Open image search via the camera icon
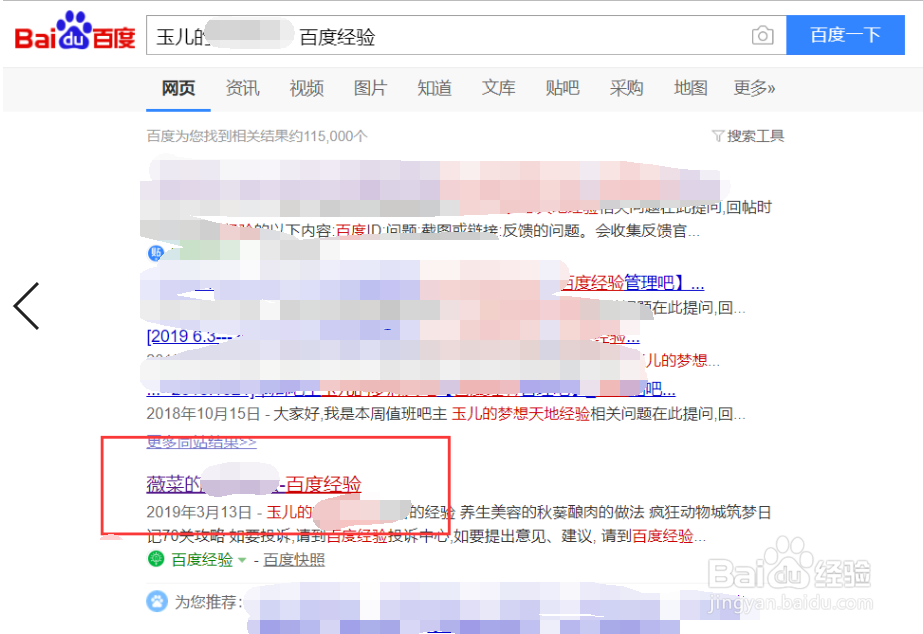This screenshot has height=634, width=923. (763, 34)
